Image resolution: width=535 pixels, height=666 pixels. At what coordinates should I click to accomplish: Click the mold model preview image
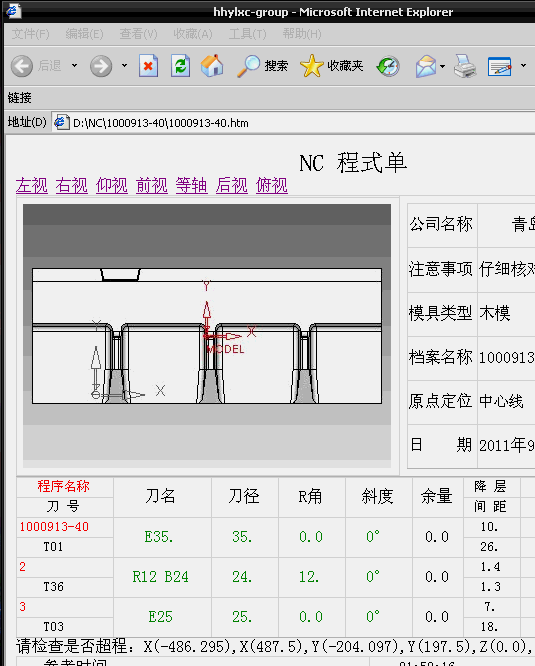tap(207, 336)
